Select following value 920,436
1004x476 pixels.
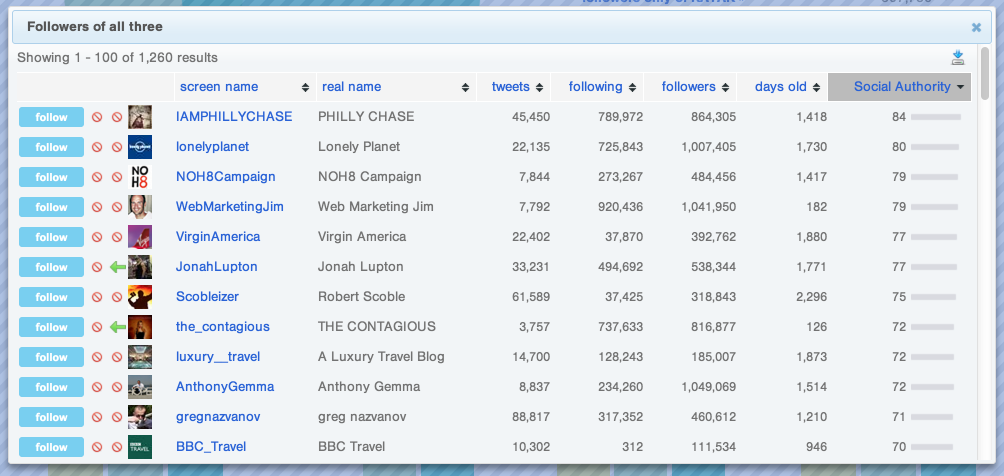click(620, 207)
